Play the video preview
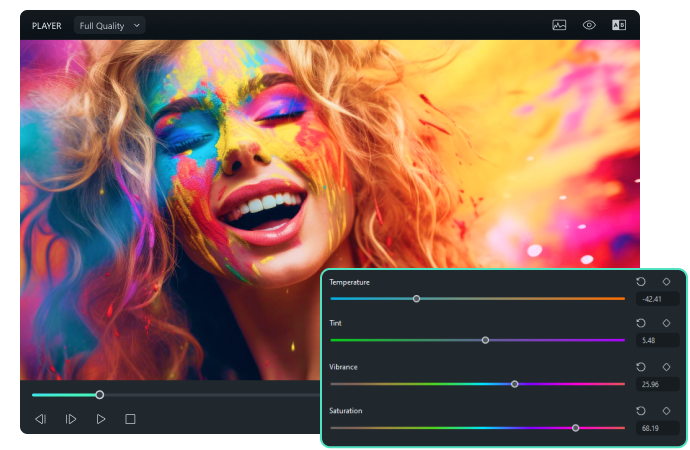690x450 pixels. 101,419
